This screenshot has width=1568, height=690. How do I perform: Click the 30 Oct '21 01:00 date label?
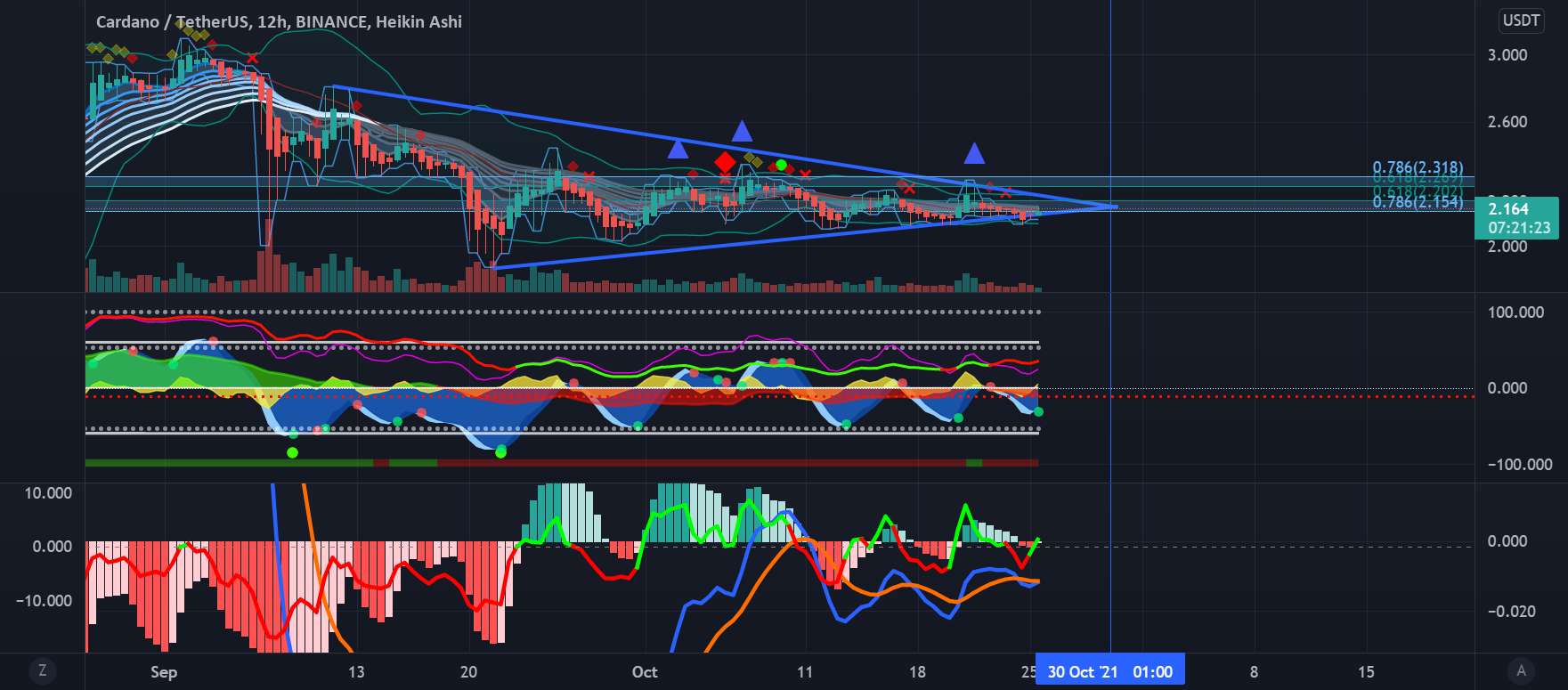click(x=1109, y=671)
